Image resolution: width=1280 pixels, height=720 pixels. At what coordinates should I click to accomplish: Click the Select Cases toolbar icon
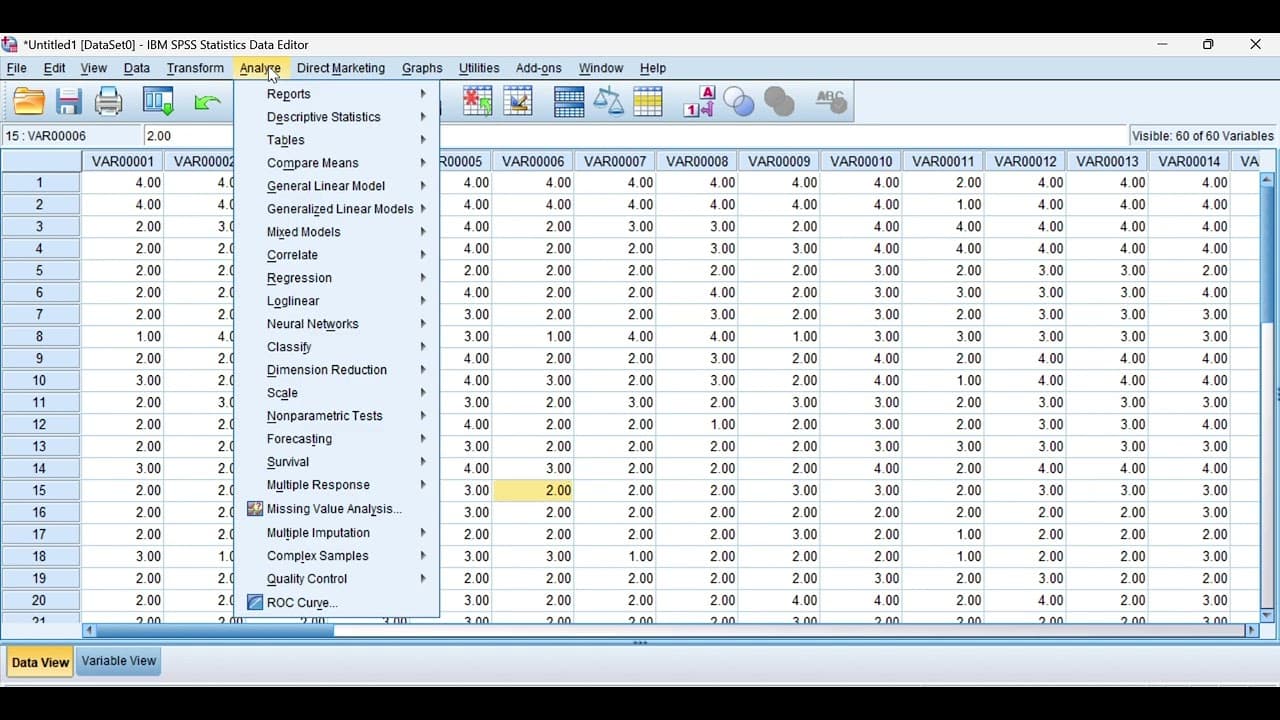[x=648, y=101]
